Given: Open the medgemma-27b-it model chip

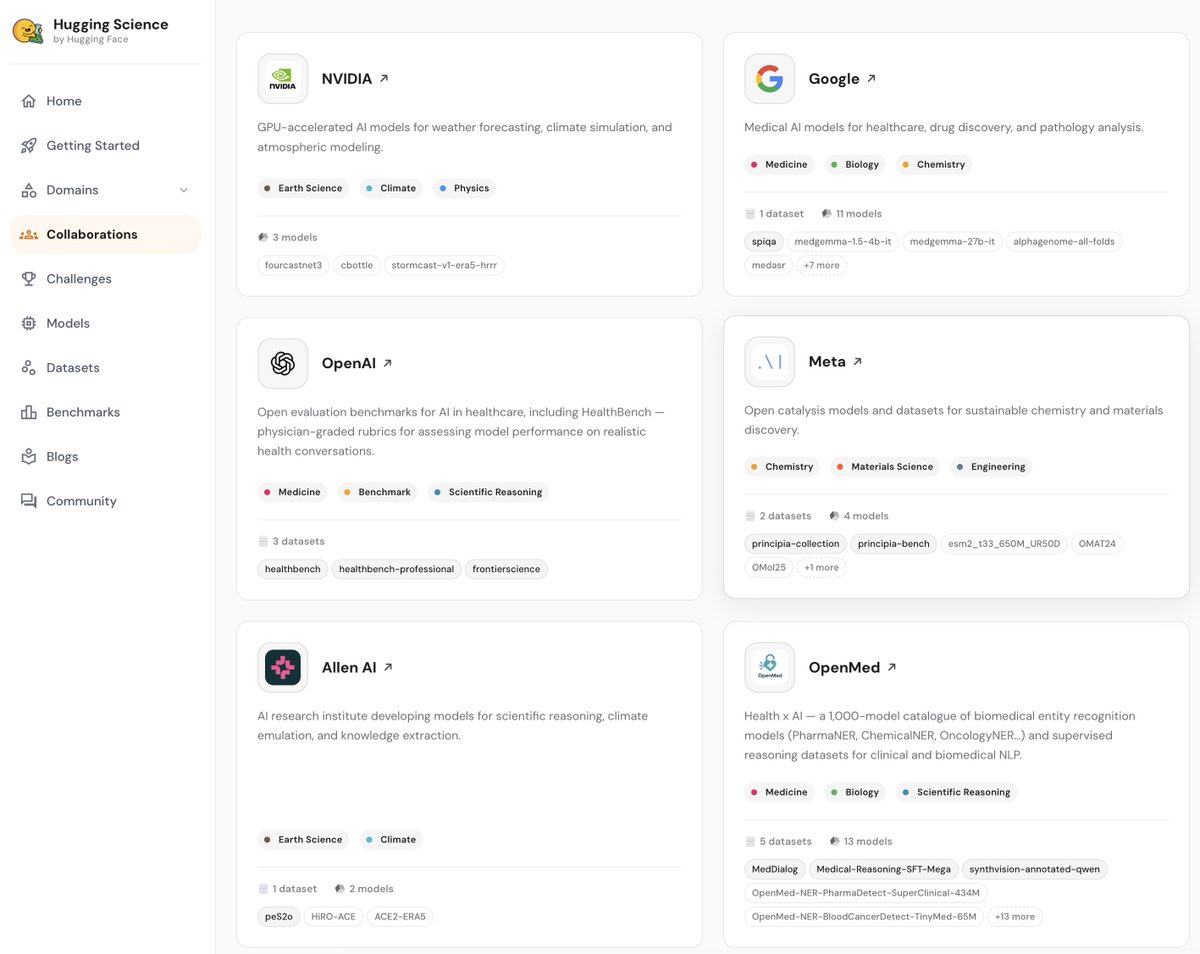Looking at the screenshot, I should pos(950,241).
